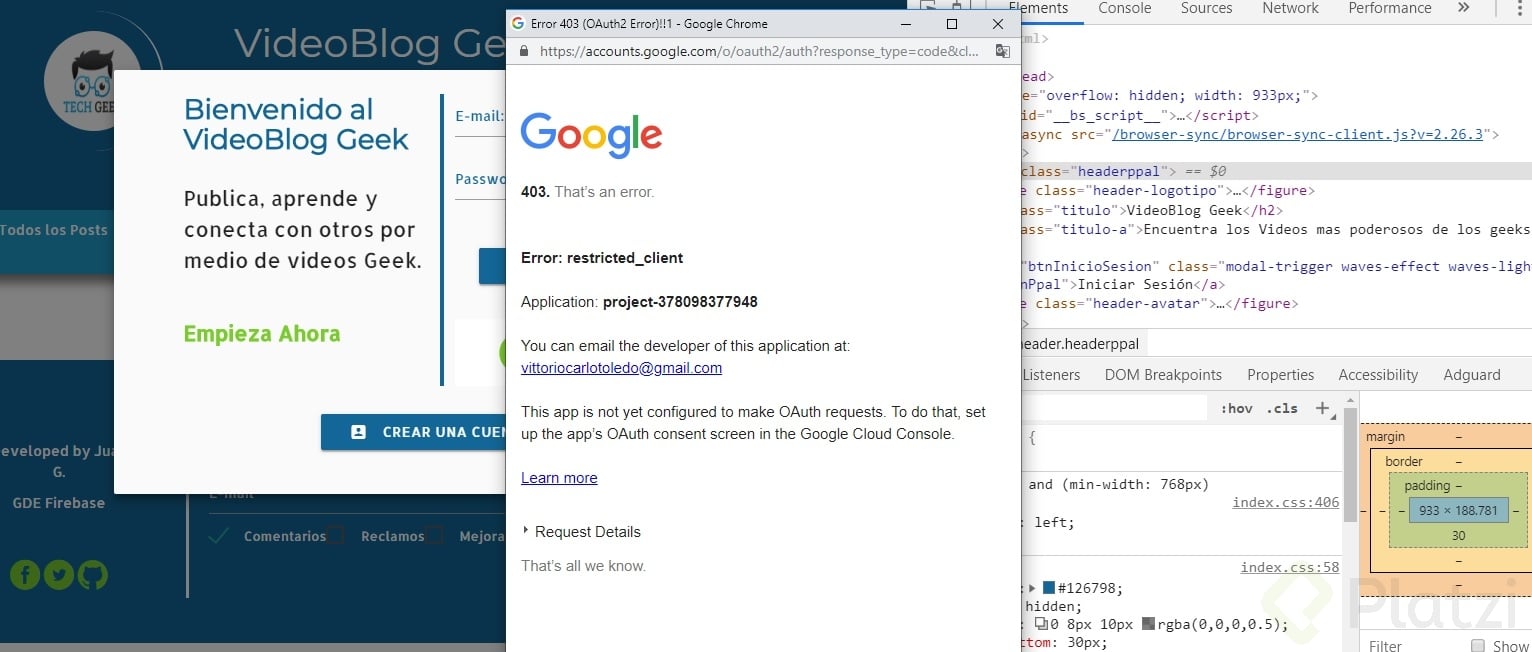Close the Error 403 popup window

[x=997, y=23]
